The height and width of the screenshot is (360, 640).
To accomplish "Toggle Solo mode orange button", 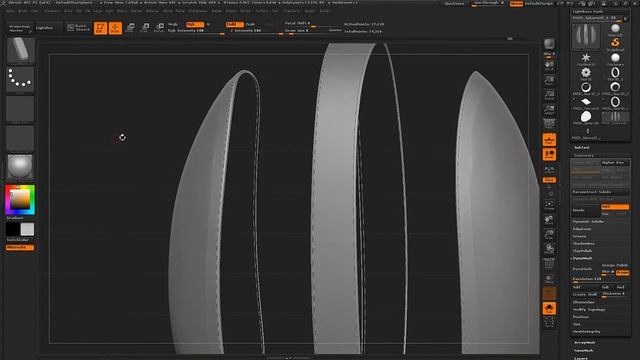I will pyautogui.click(x=549, y=308).
